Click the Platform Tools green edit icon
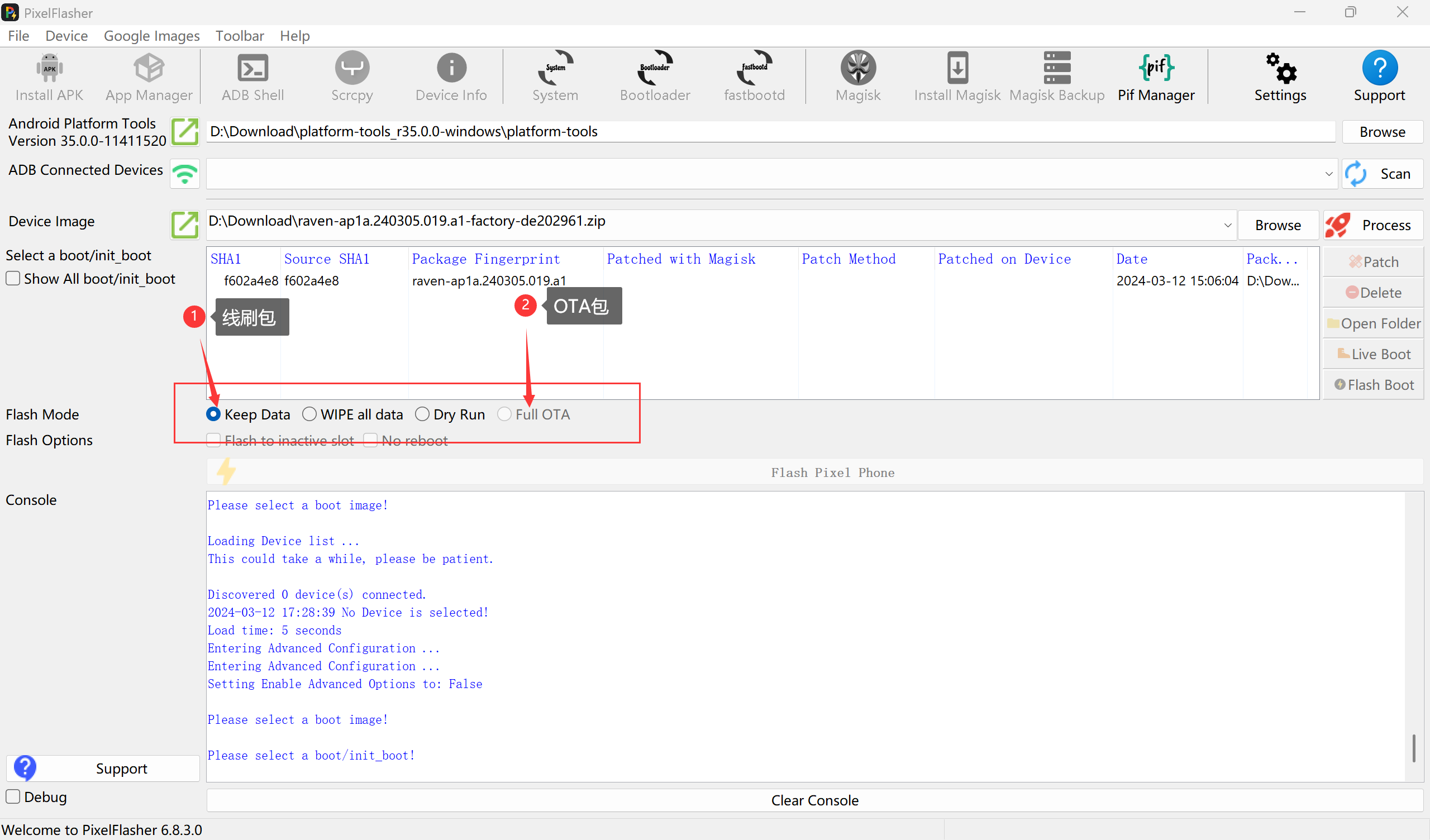Image resolution: width=1430 pixels, height=840 pixels. click(185, 132)
